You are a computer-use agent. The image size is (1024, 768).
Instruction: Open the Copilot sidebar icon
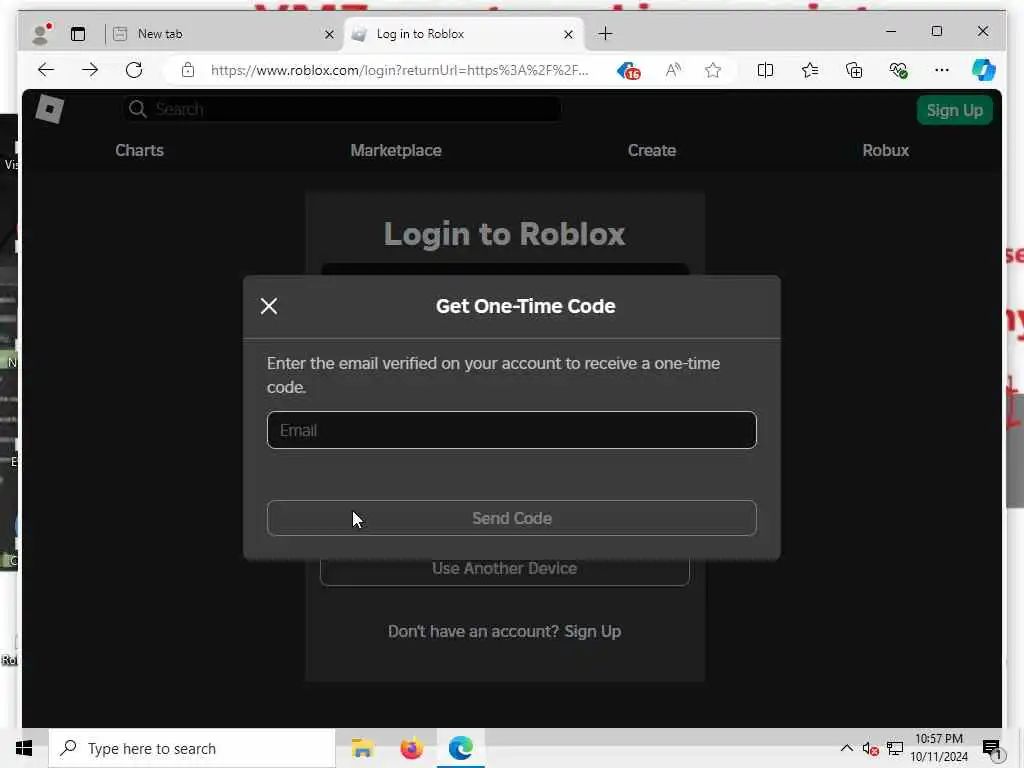984,70
